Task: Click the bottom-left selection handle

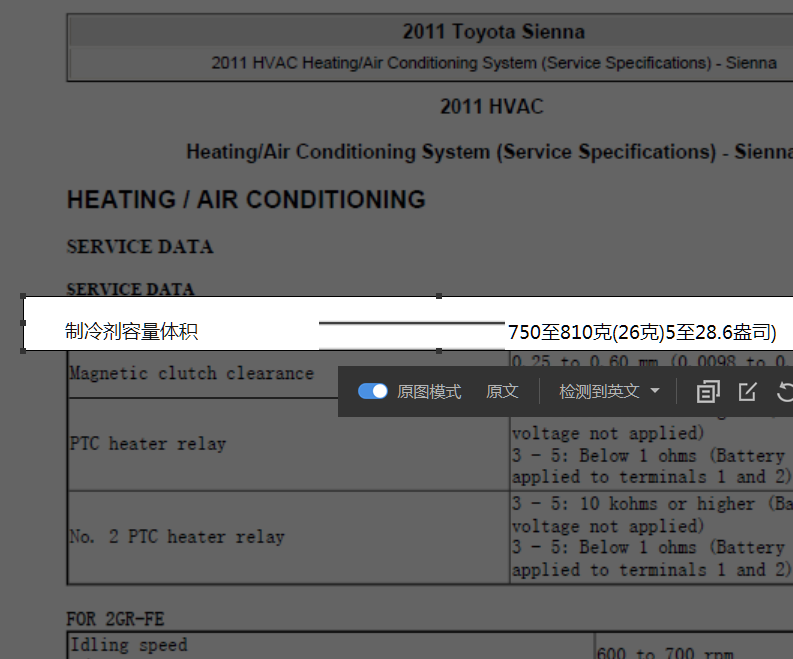Action: coord(23,350)
